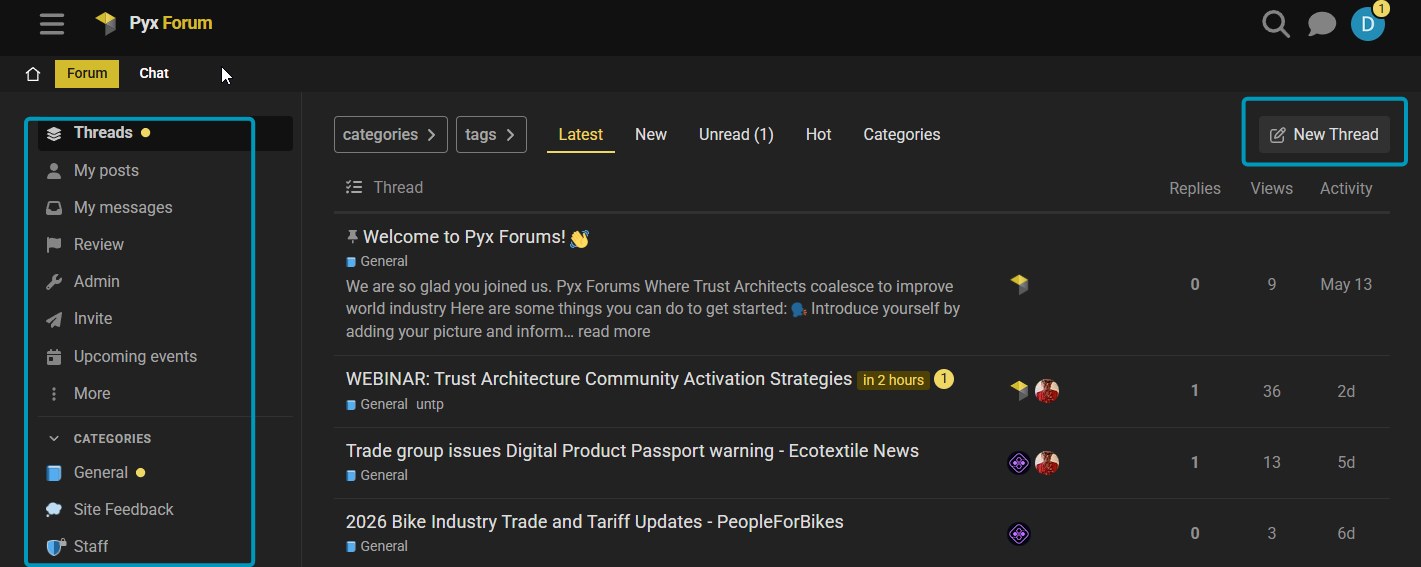Click purple avatar on Bike Industry thread

[x=1019, y=534]
